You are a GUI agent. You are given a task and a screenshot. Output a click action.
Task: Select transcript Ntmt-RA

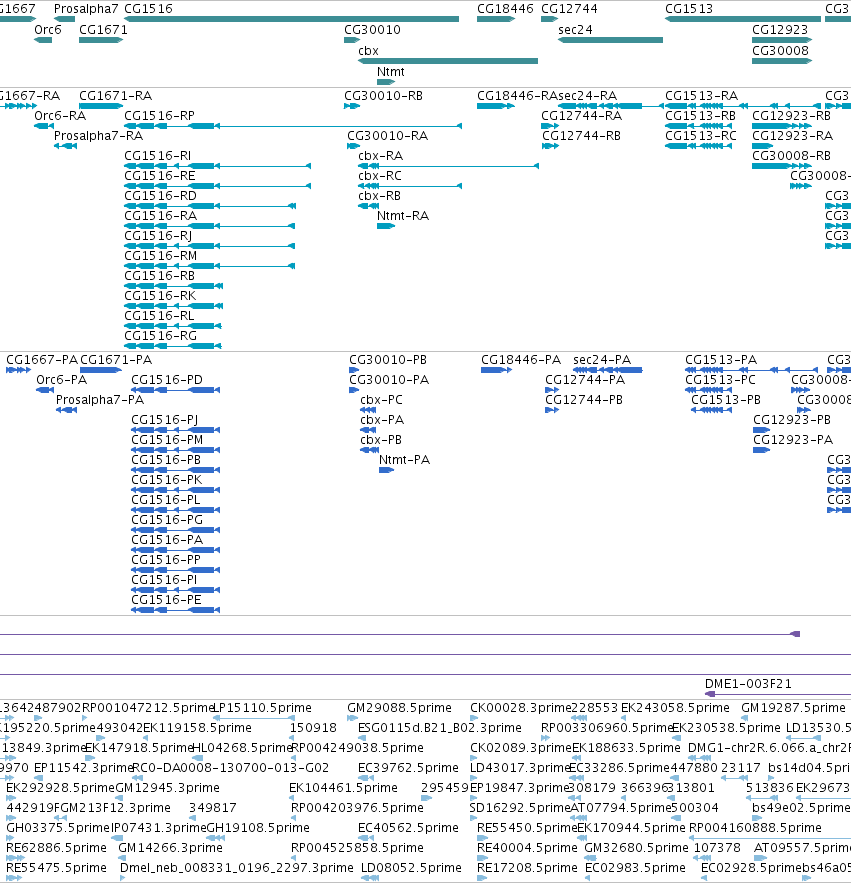point(386,226)
